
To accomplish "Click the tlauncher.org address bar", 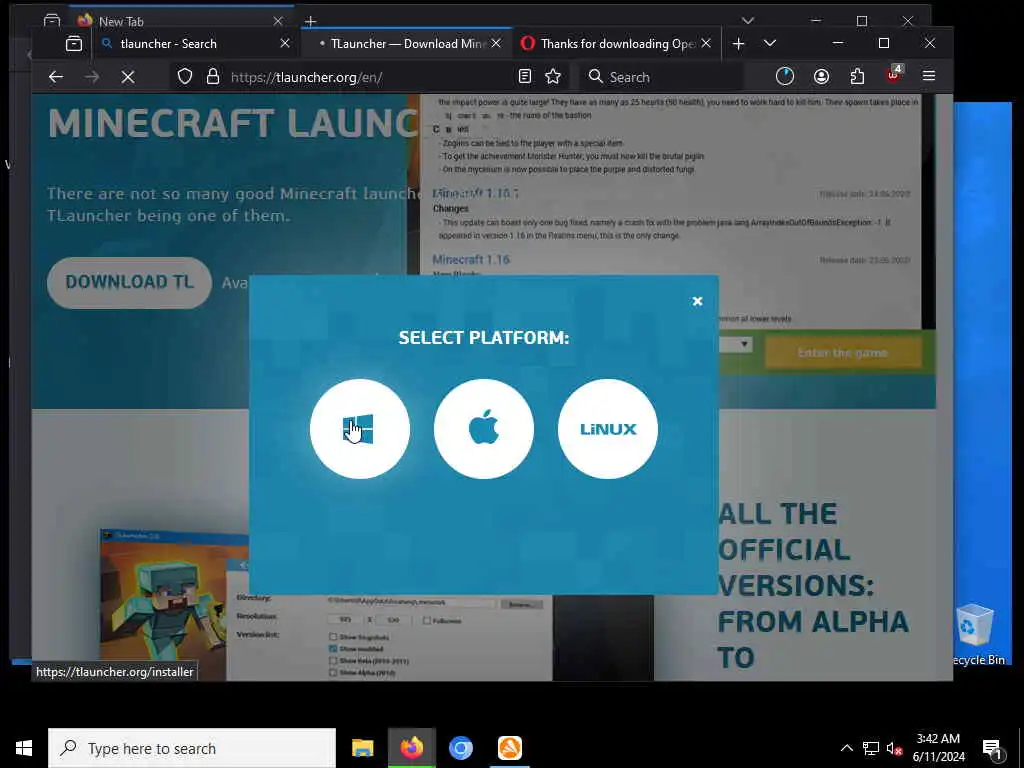I will [369, 77].
